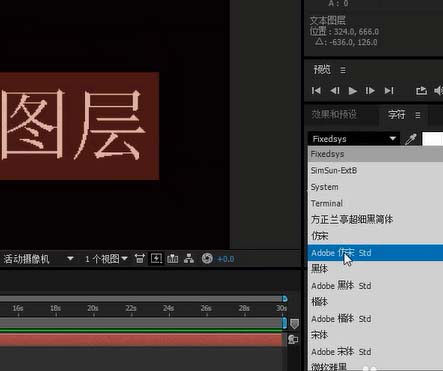Open the composition flowchart icon
443x371 pixels.
pos(189,259)
